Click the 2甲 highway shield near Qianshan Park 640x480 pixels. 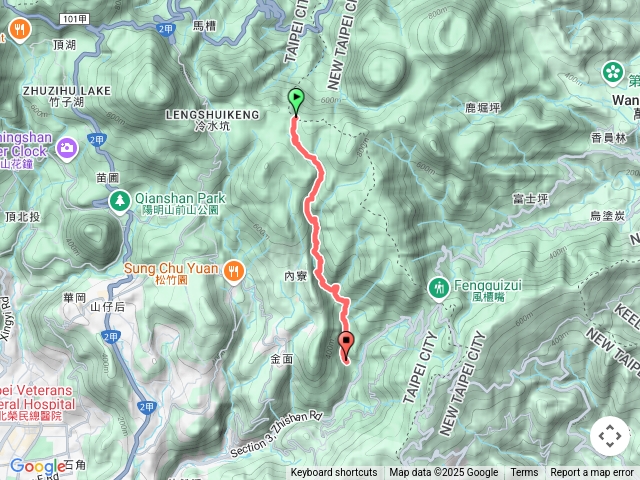pyautogui.click(x=97, y=141)
